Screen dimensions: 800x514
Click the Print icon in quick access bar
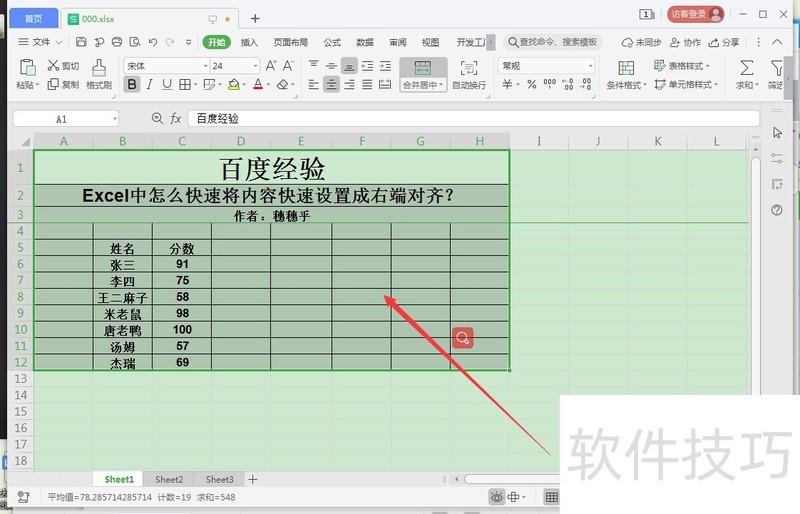pyautogui.click(x=117, y=42)
